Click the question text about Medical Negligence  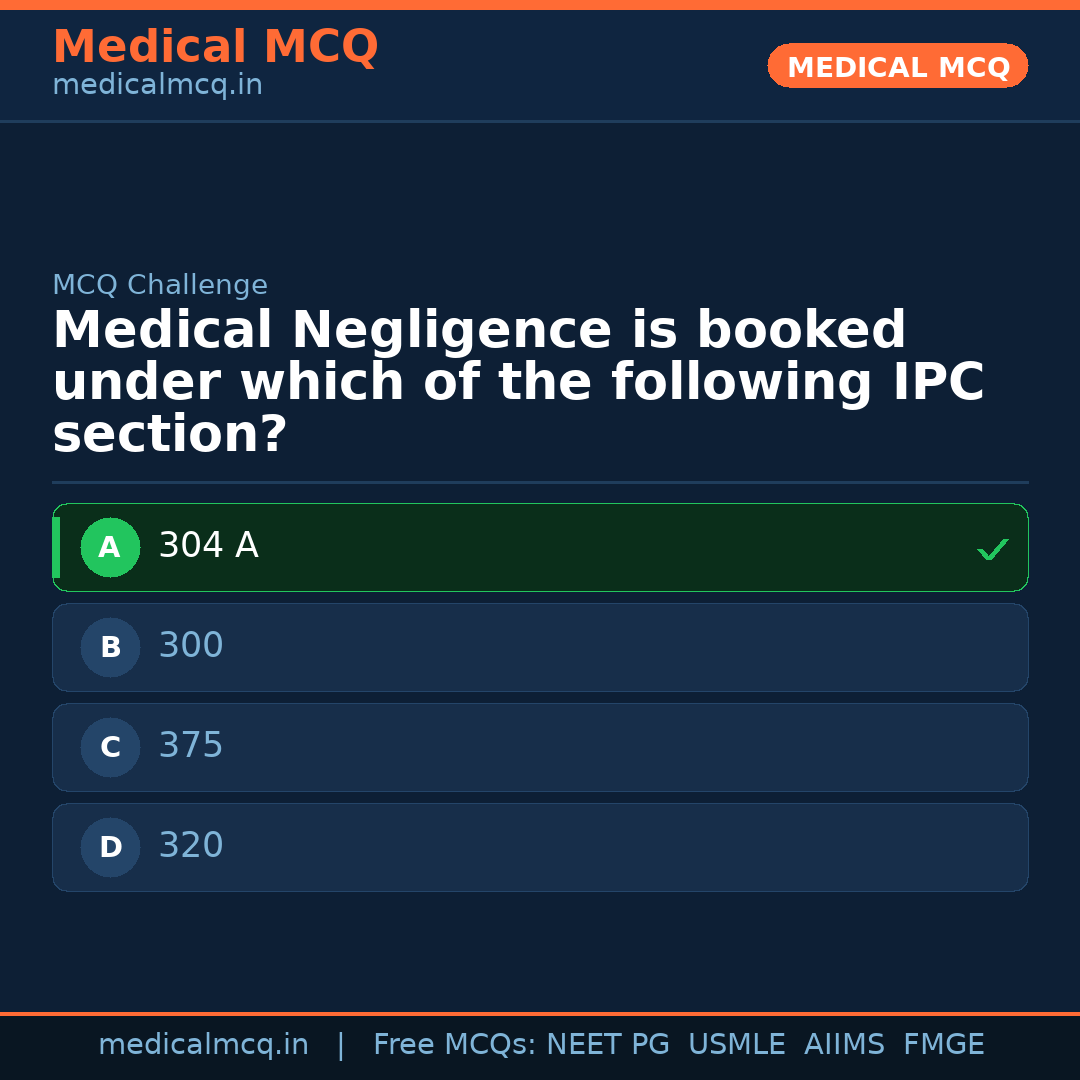pos(520,379)
